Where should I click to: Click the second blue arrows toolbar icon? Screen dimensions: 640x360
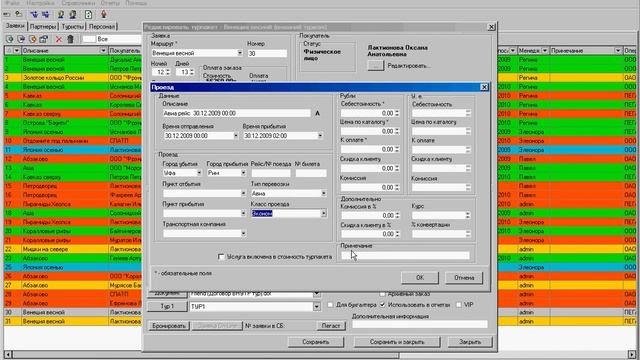[x=45, y=15]
